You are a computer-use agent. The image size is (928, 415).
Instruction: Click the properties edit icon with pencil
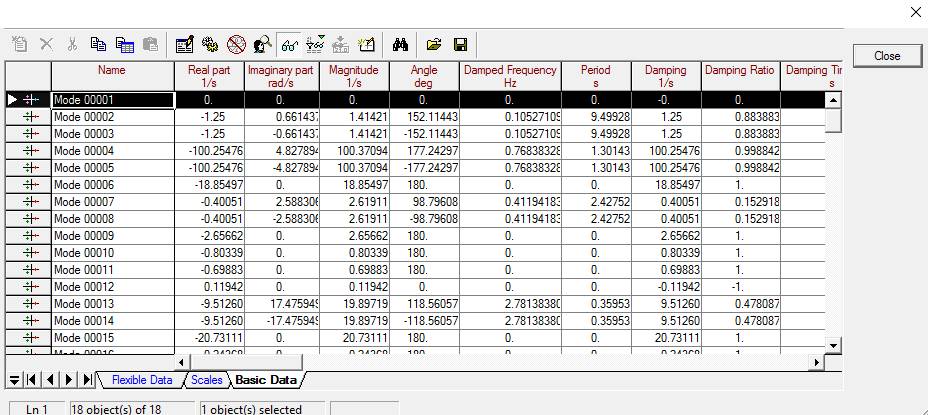[x=184, y=45]
